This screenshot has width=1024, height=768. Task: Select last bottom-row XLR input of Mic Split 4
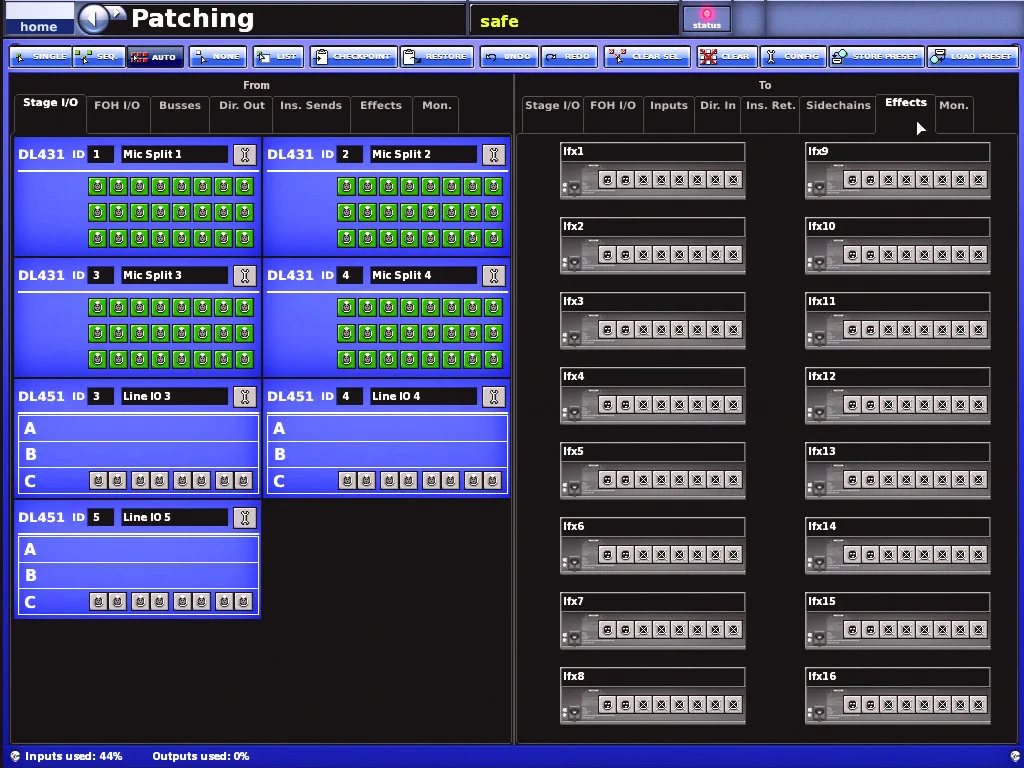(x=493, y=359)
